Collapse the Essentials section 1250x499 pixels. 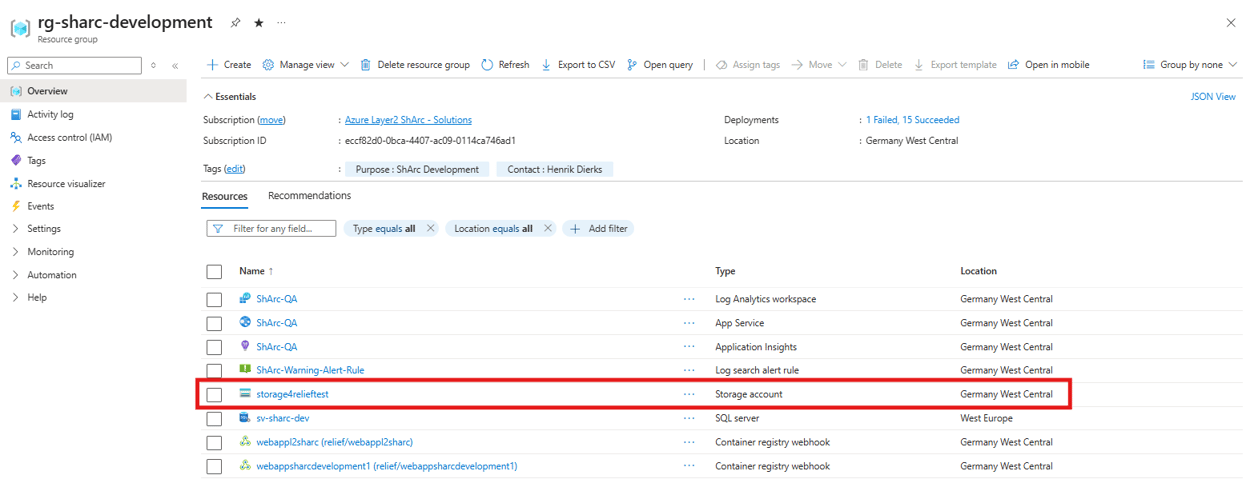tap(229, 97)
